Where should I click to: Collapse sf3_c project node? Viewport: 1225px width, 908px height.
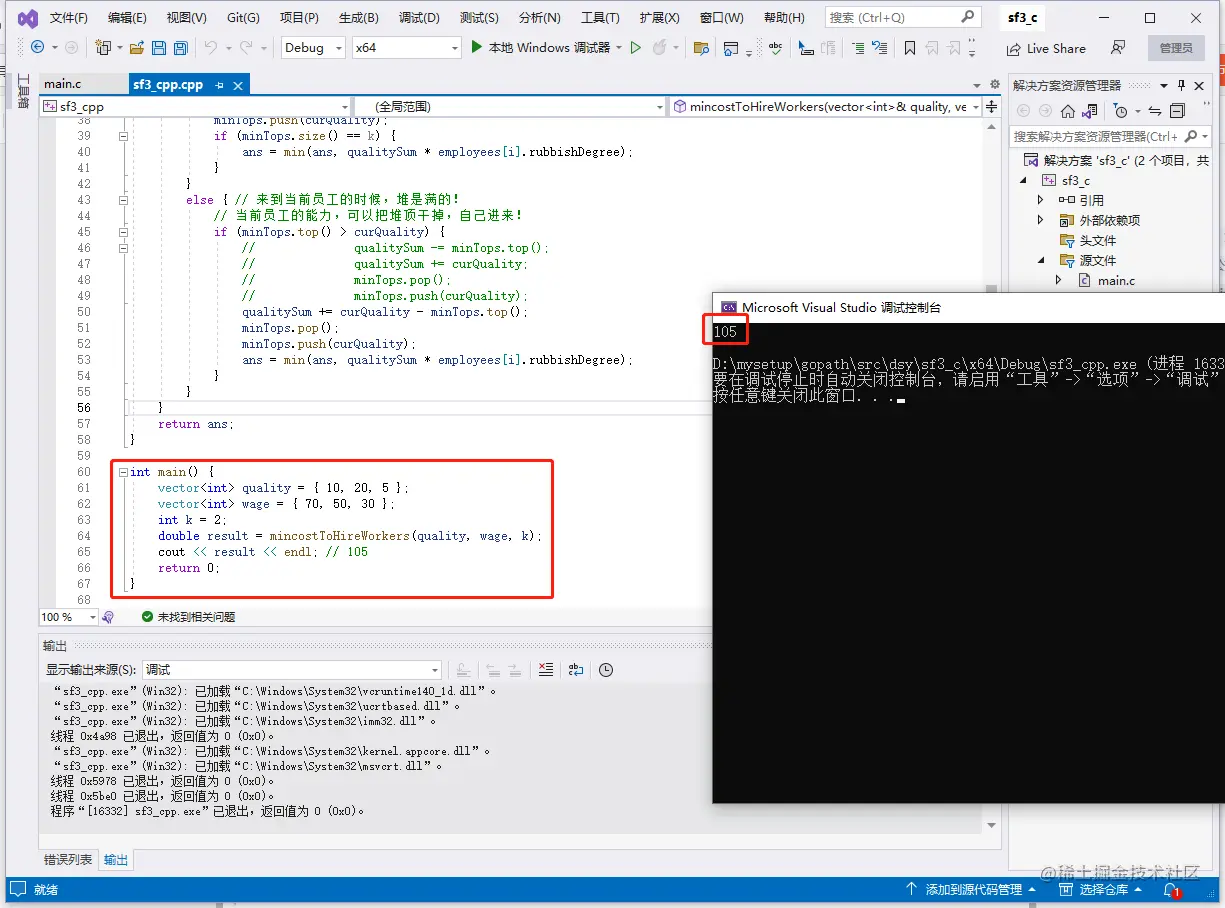pos(1023,181)
